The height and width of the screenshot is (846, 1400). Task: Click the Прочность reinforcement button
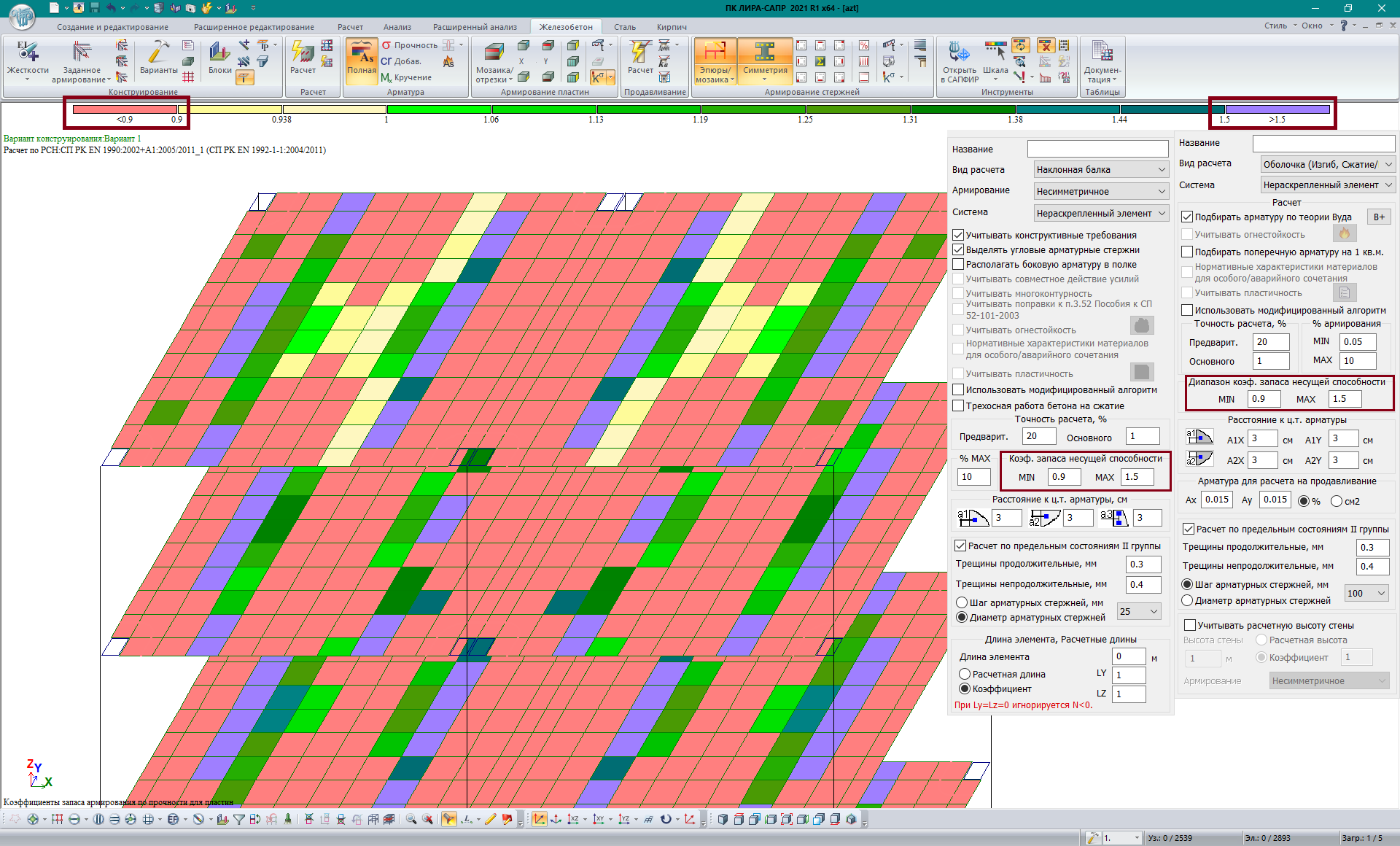409,45
